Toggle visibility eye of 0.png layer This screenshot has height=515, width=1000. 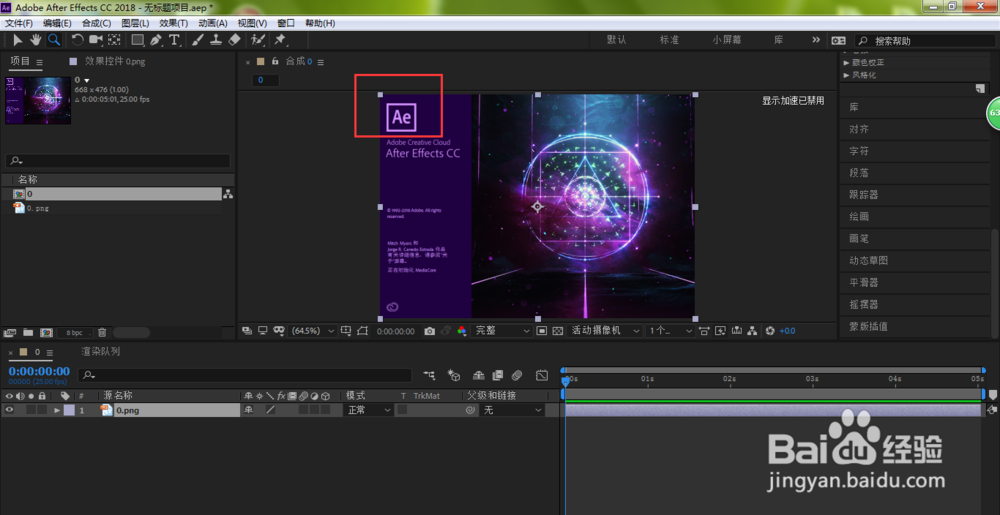(10, 410)
